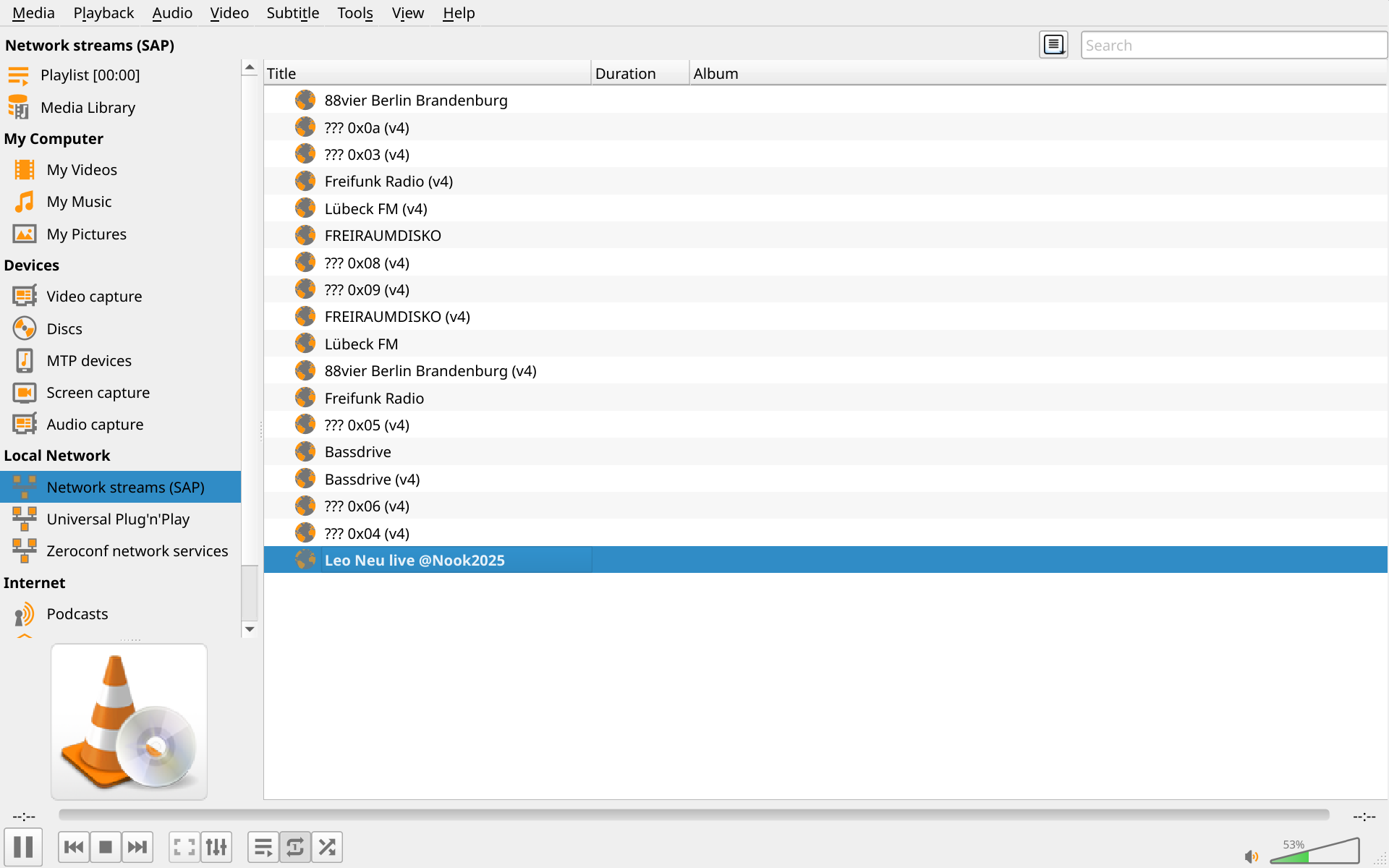The image size is (1389, 868).
Task: Toggle loop repeat mode
Action: (295, 847)
